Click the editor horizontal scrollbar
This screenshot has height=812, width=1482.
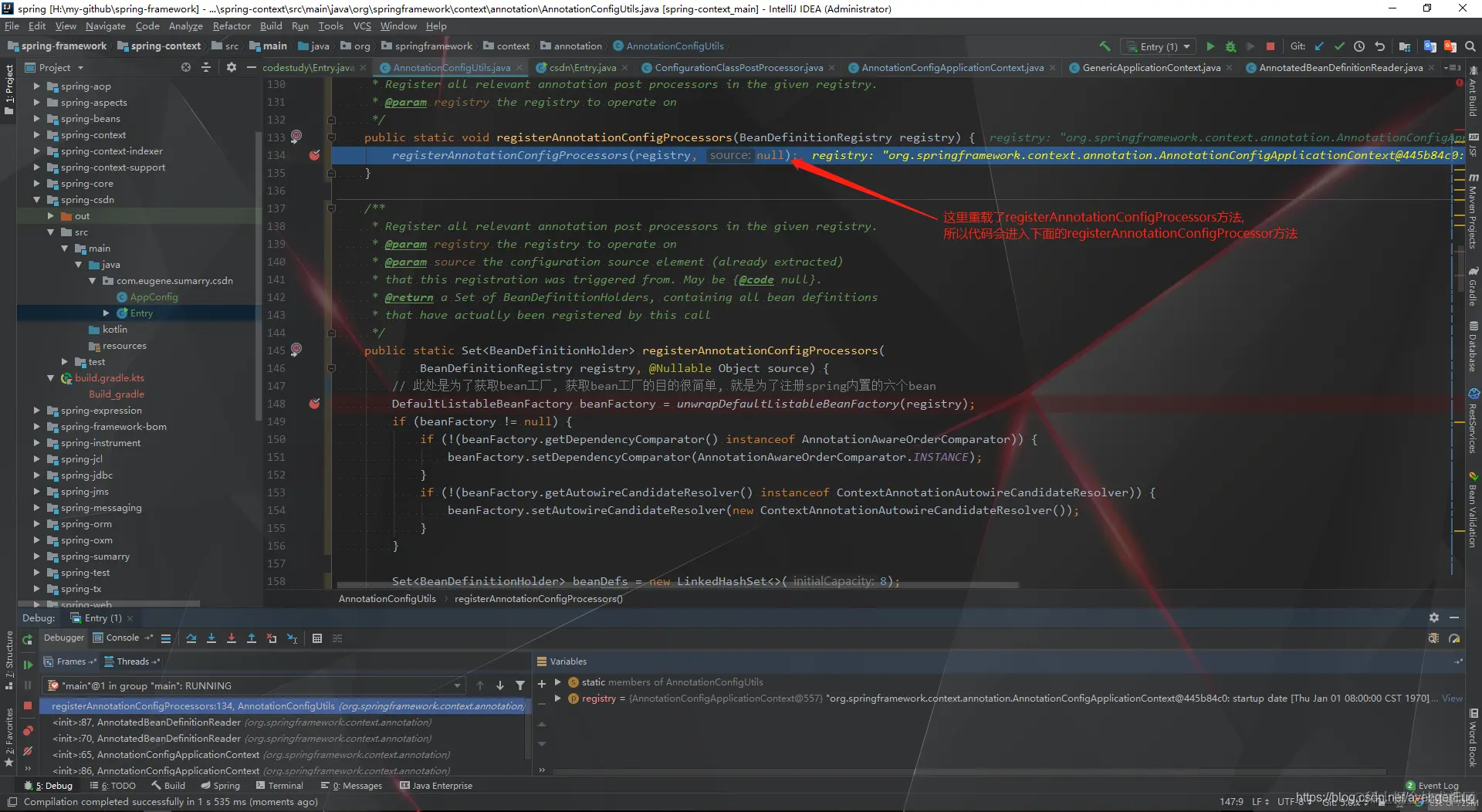[678, 586]
